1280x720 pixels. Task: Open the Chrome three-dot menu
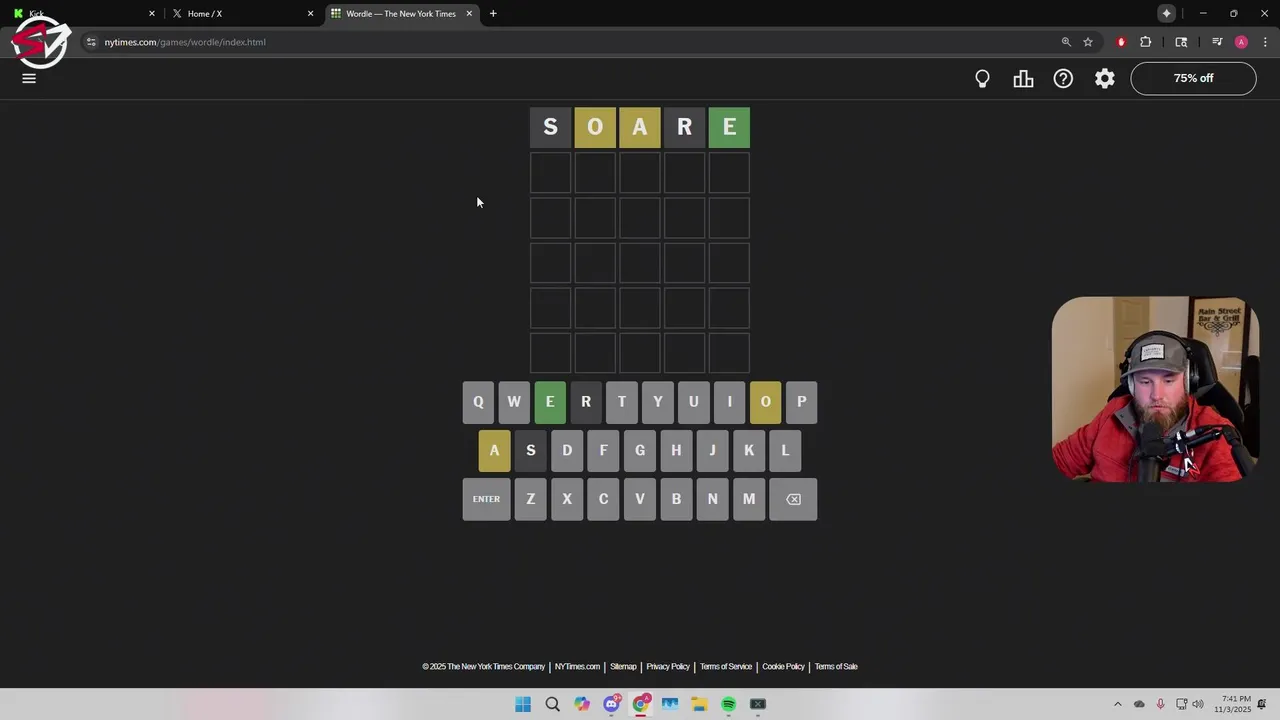pos(1265,42)
